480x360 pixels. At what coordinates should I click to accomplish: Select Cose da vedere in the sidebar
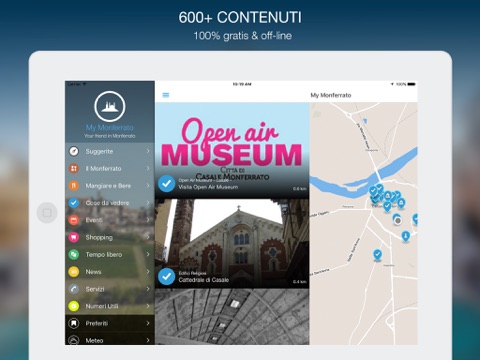click(x=110, y=203)
